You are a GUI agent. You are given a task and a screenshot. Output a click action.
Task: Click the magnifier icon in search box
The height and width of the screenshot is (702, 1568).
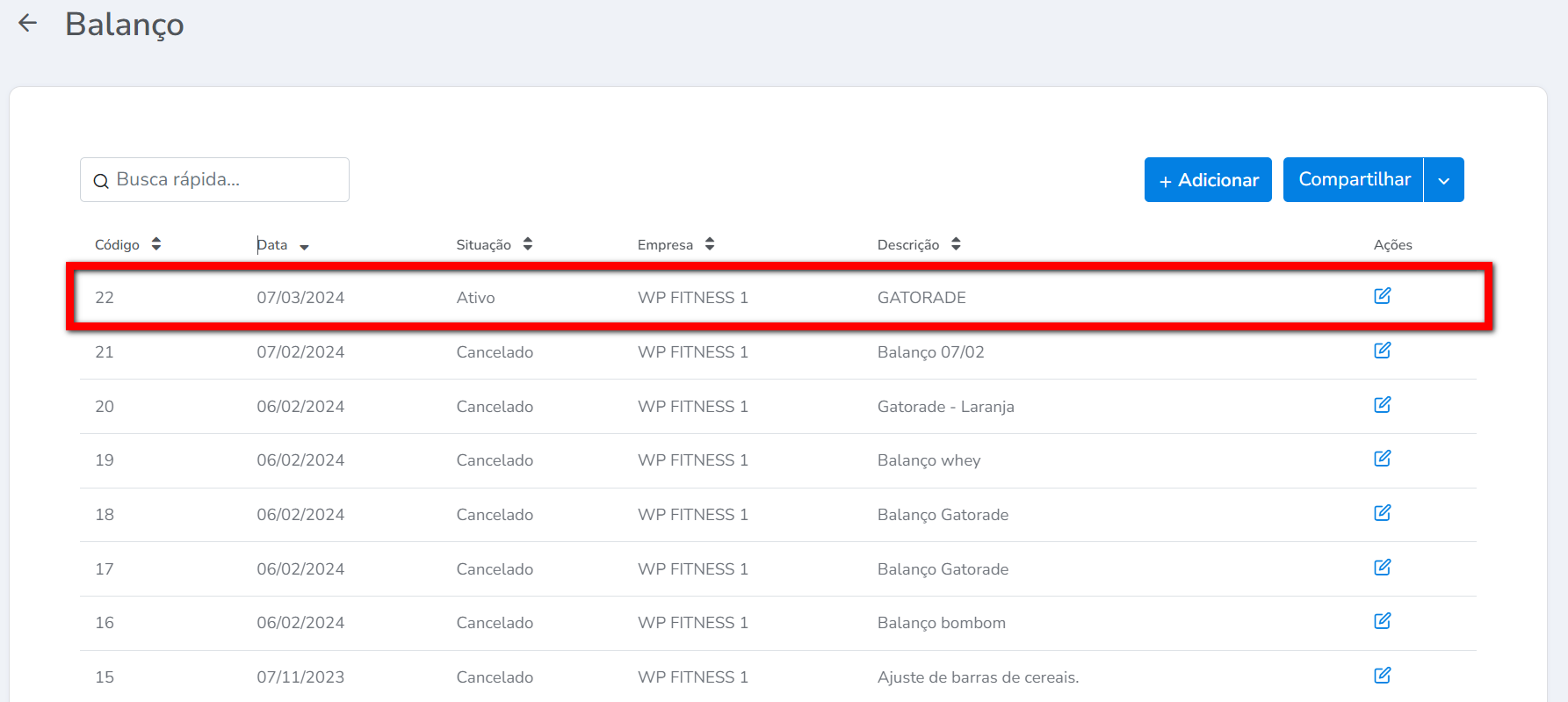101,181
